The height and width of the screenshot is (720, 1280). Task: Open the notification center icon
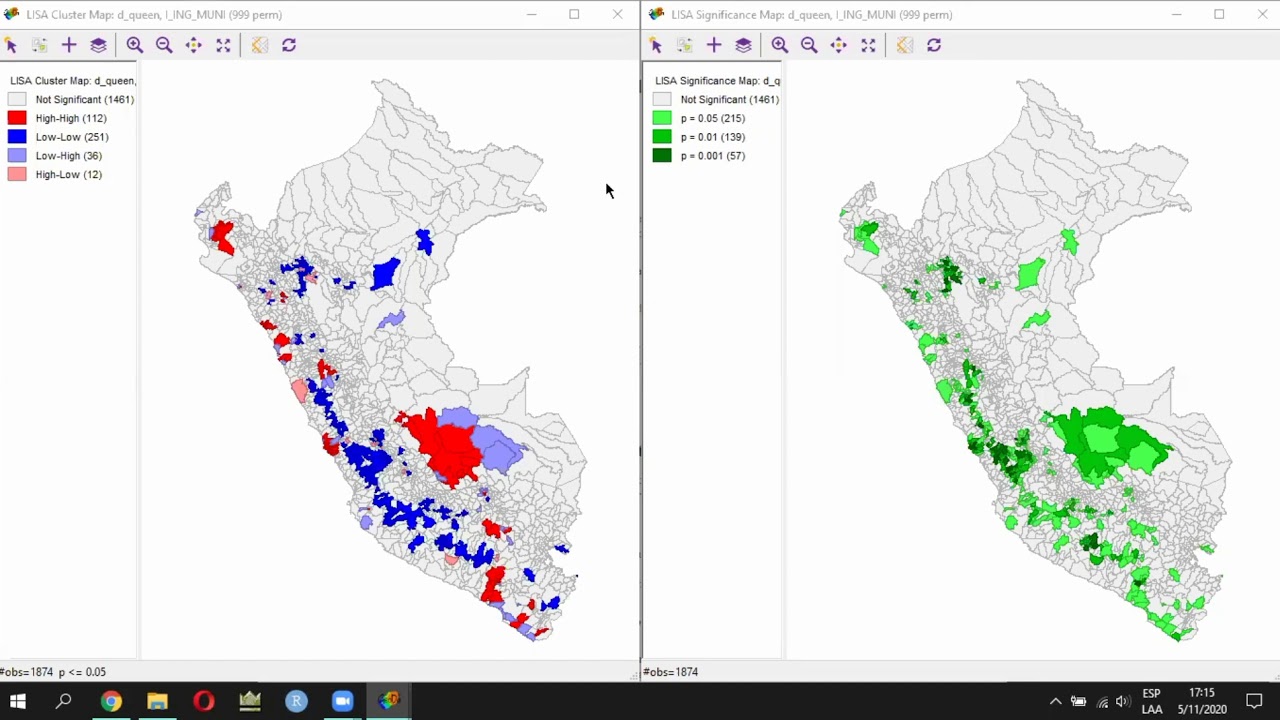click(1254, 702)
